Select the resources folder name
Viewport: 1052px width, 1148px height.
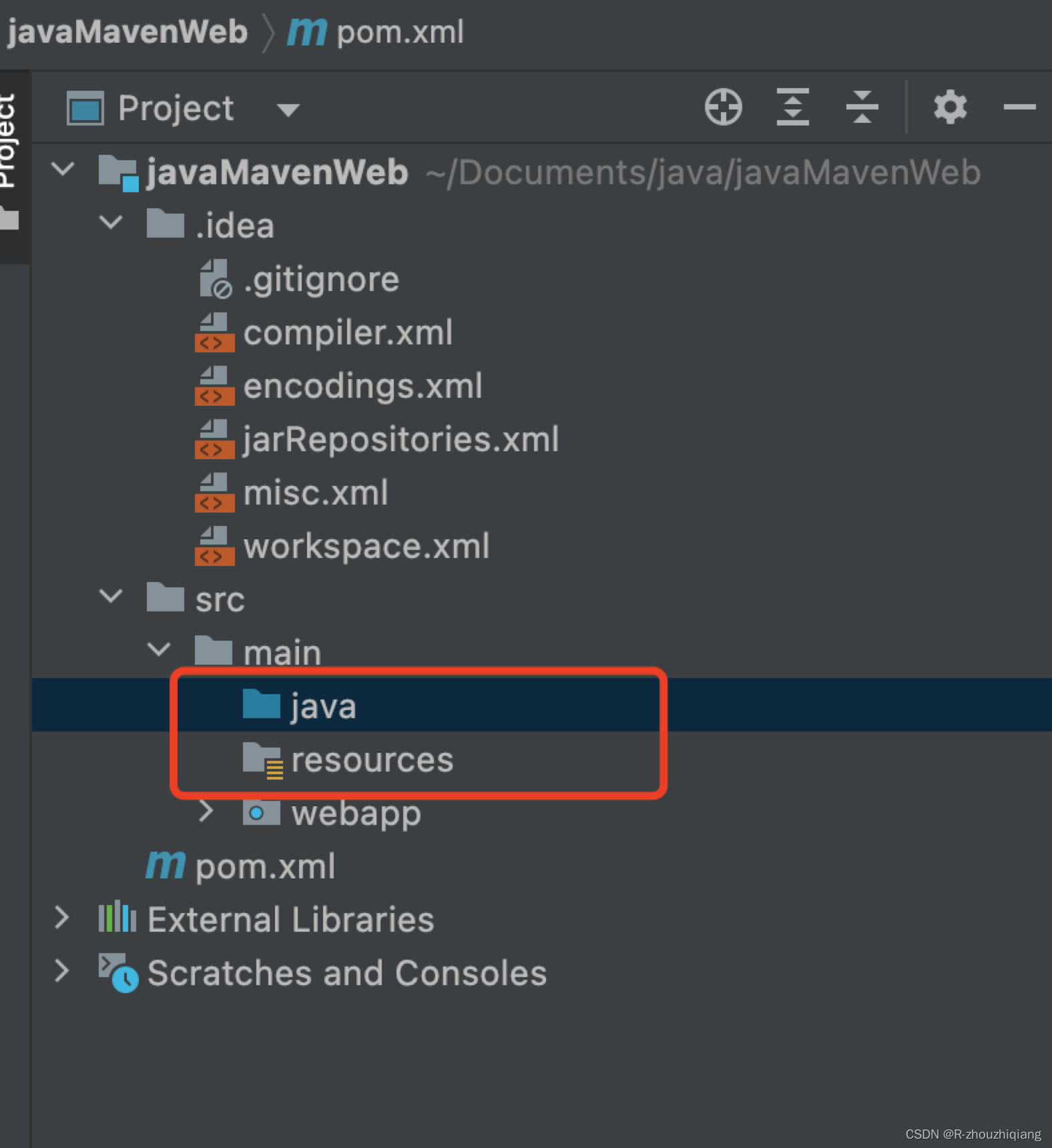372,760
